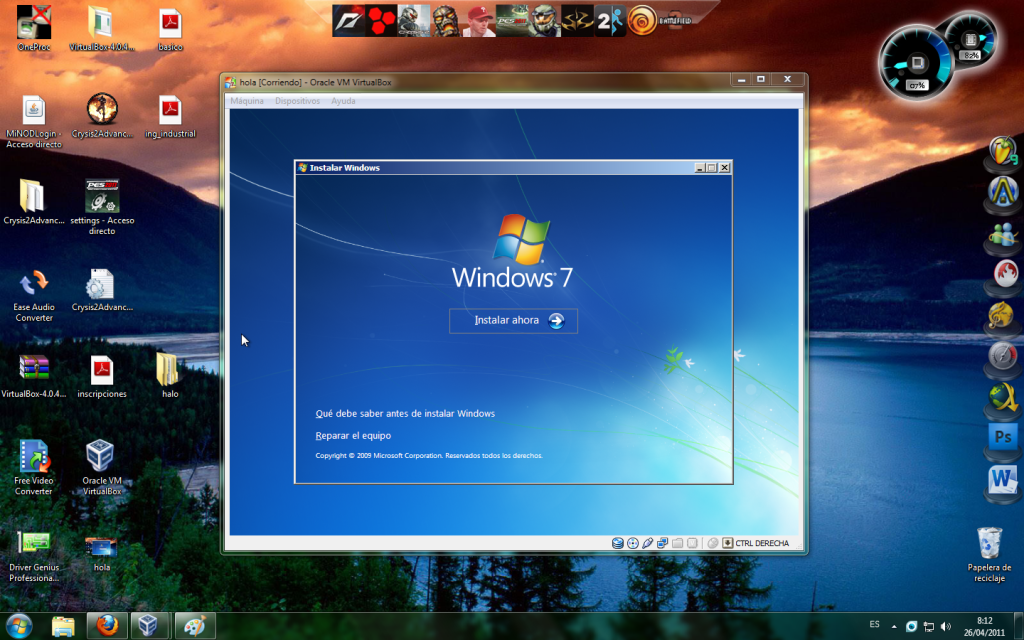1024x640 pixels.
Task: Click the CPU usage gauge gadget
Action: pos(916,64)
